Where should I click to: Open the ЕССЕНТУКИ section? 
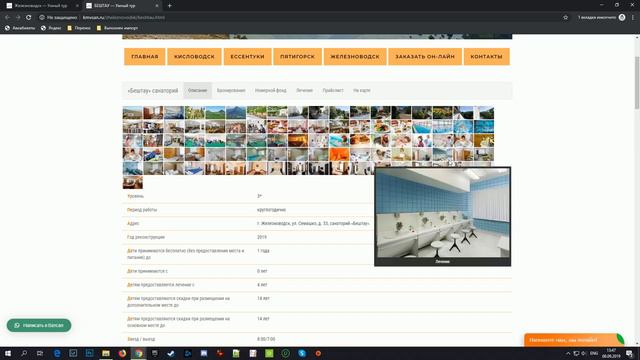247,57
